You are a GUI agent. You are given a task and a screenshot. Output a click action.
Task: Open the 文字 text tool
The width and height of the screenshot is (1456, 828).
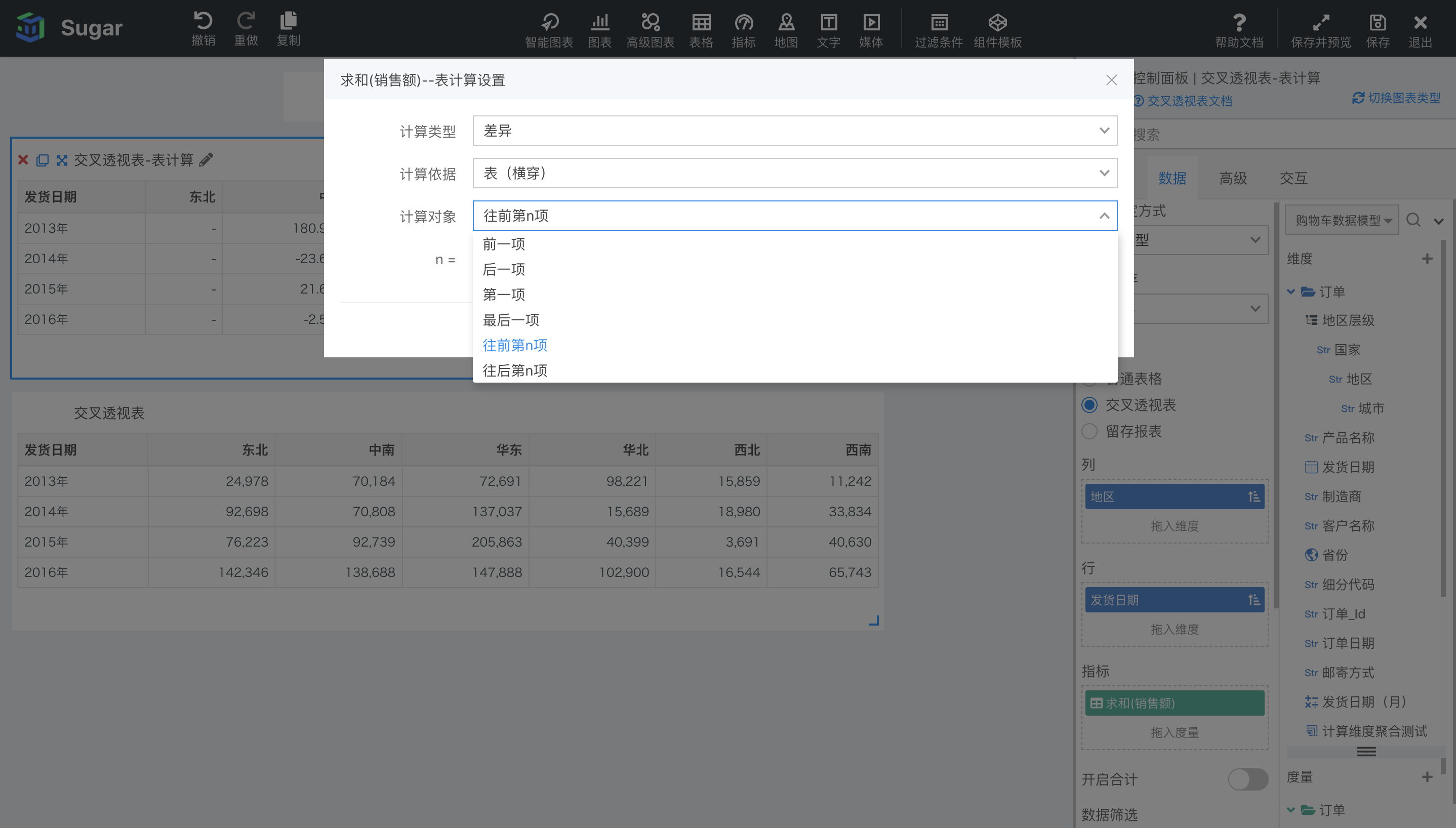[x=829, y=30]
